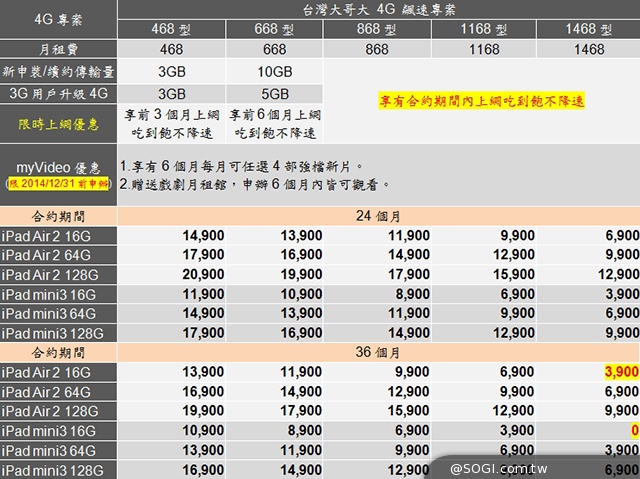Click 16,900 in the 36-month iPad Air 2 64G row

point(203,391)
